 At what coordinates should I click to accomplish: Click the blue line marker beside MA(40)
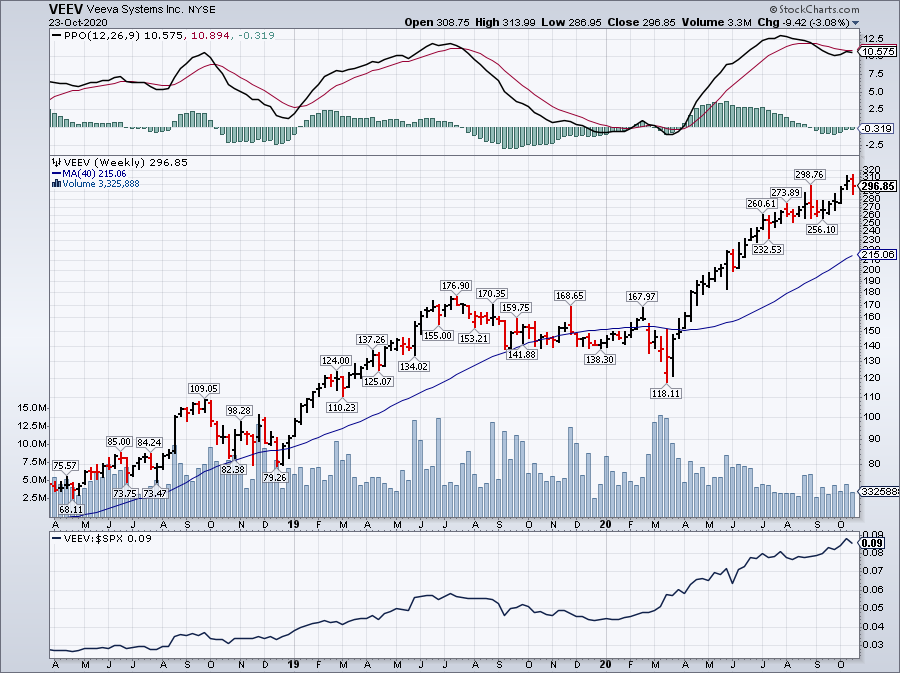click(56, 173)
